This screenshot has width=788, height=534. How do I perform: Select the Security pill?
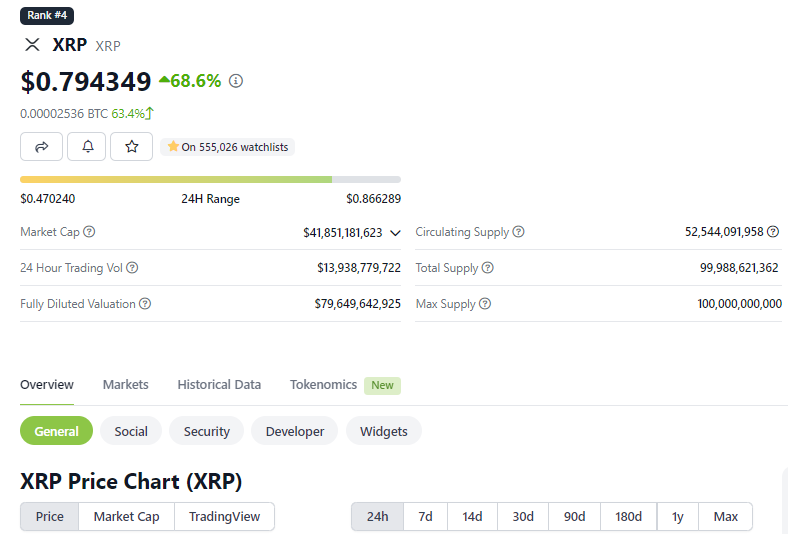point(207,431)
